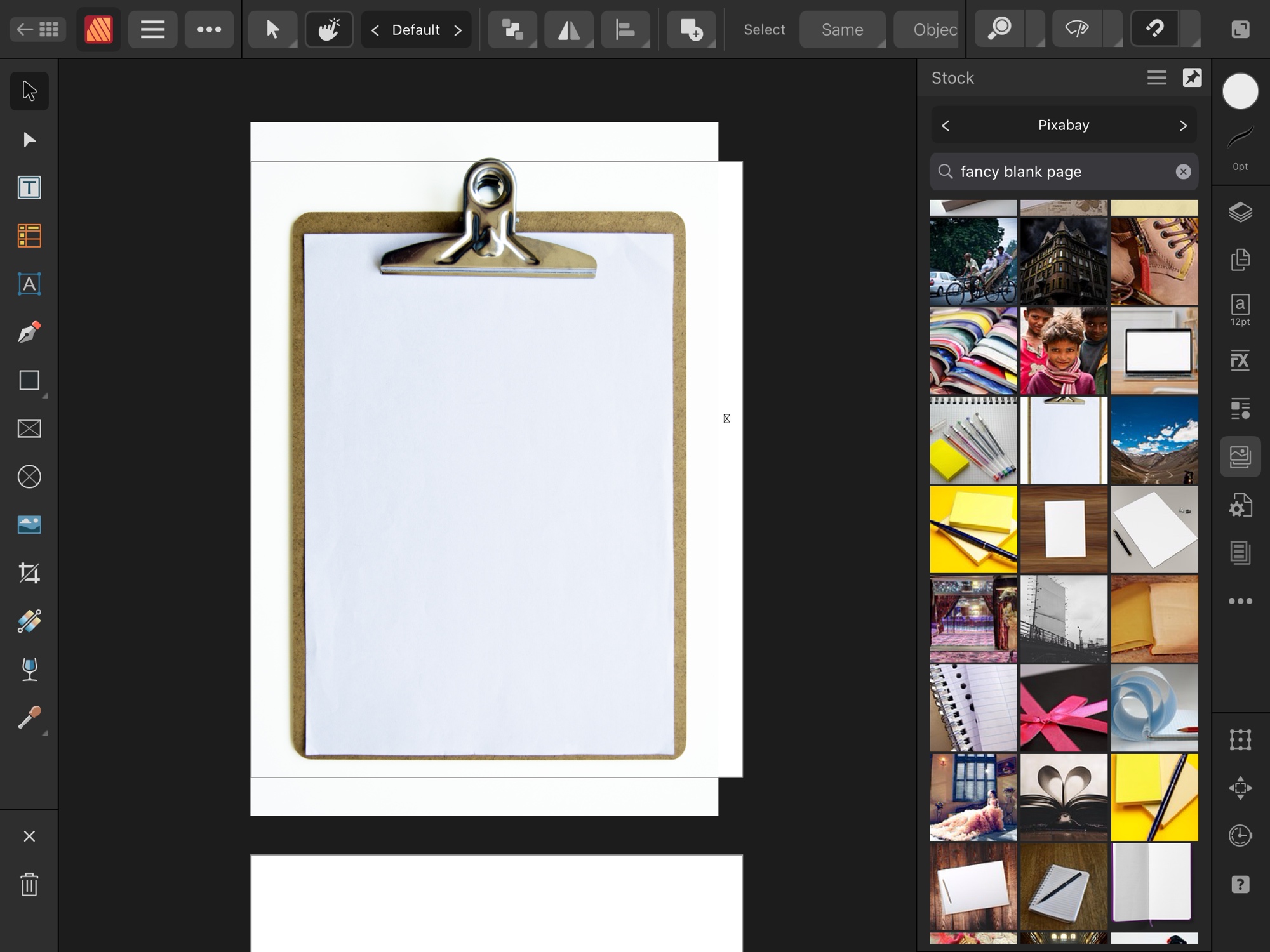Open the Navigator studio panel
Image resolution: width=1270 pixels, height=952 pixels.
pyautogui.click(x=1240, y=788)
